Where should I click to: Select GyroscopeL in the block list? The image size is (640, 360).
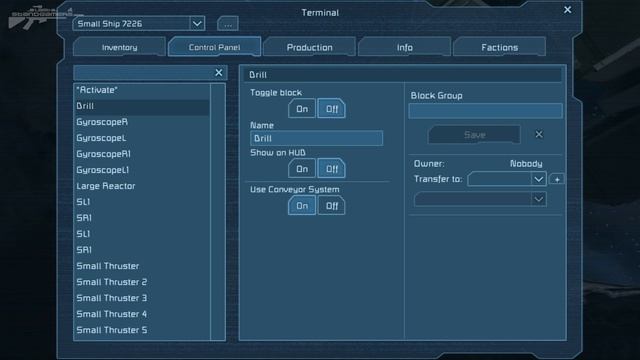pos(142,138)
